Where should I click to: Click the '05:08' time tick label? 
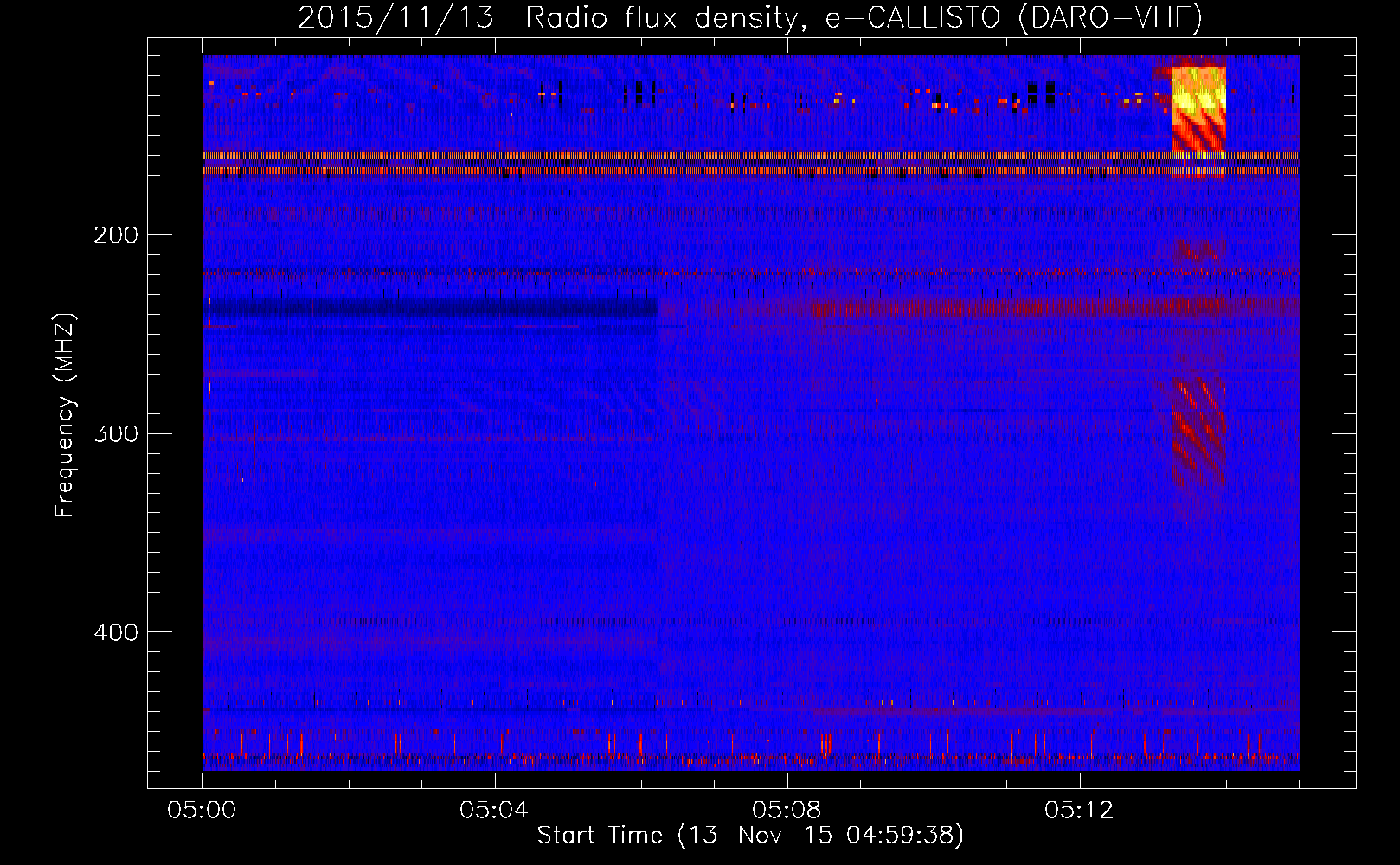(x=787, y=811)
